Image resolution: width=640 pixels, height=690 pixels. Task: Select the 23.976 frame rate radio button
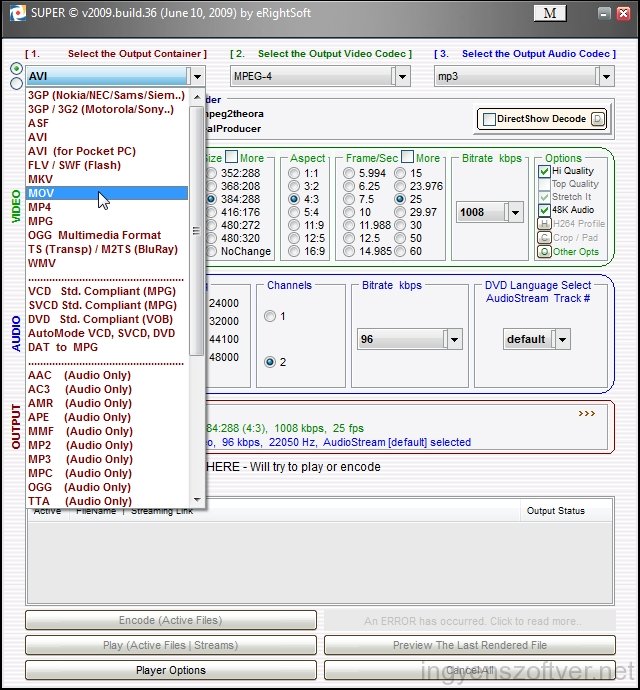pyautogui.click(x=400, y=186)
